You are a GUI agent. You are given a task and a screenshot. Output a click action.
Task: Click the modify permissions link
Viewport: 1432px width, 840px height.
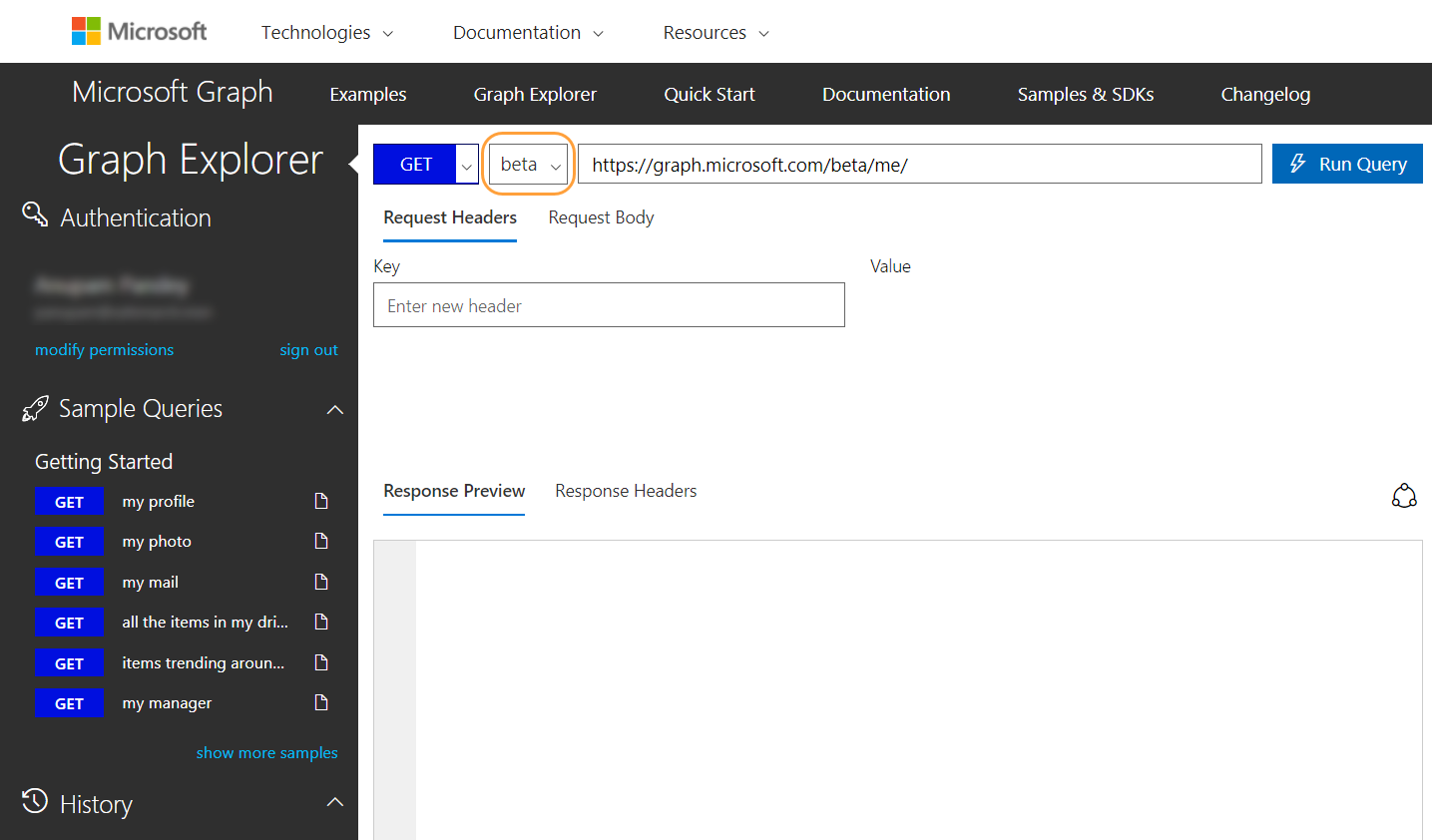coord(104,350)
